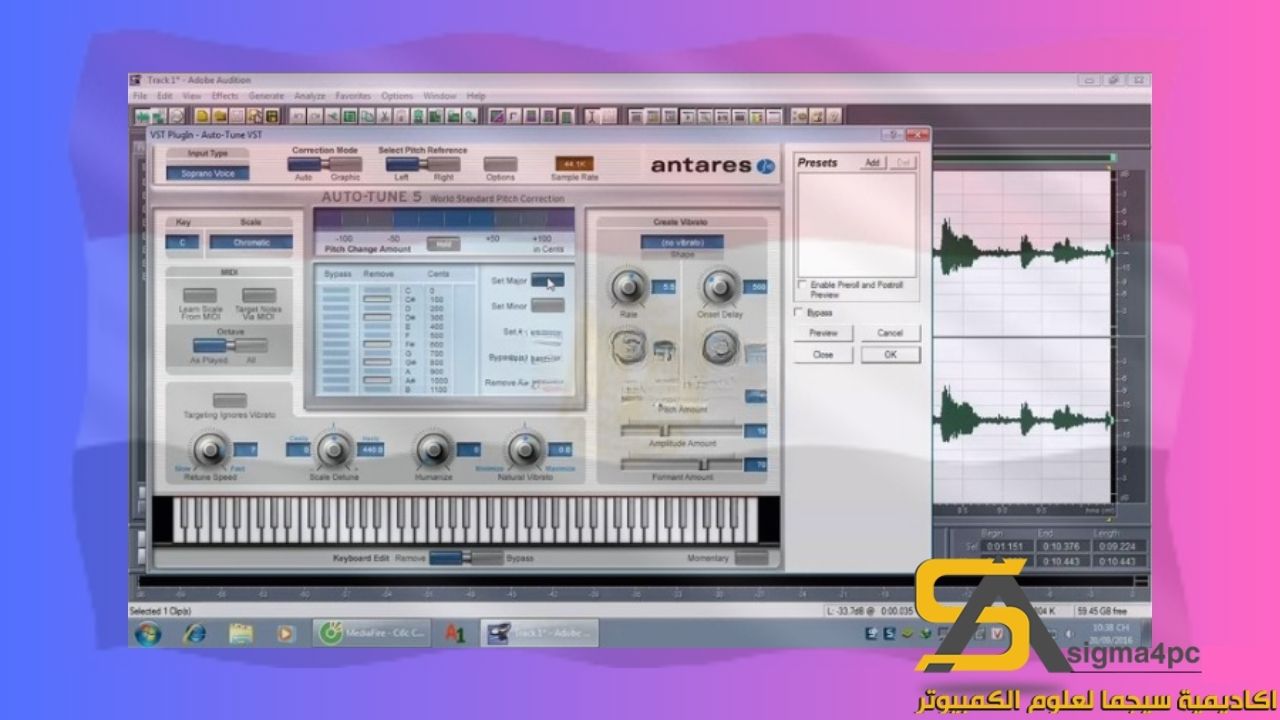Open vibrato Shape dropdown showing (no vibrato)
The height and width of the screenshot is (720, 1280).
[x=682, y=242]
